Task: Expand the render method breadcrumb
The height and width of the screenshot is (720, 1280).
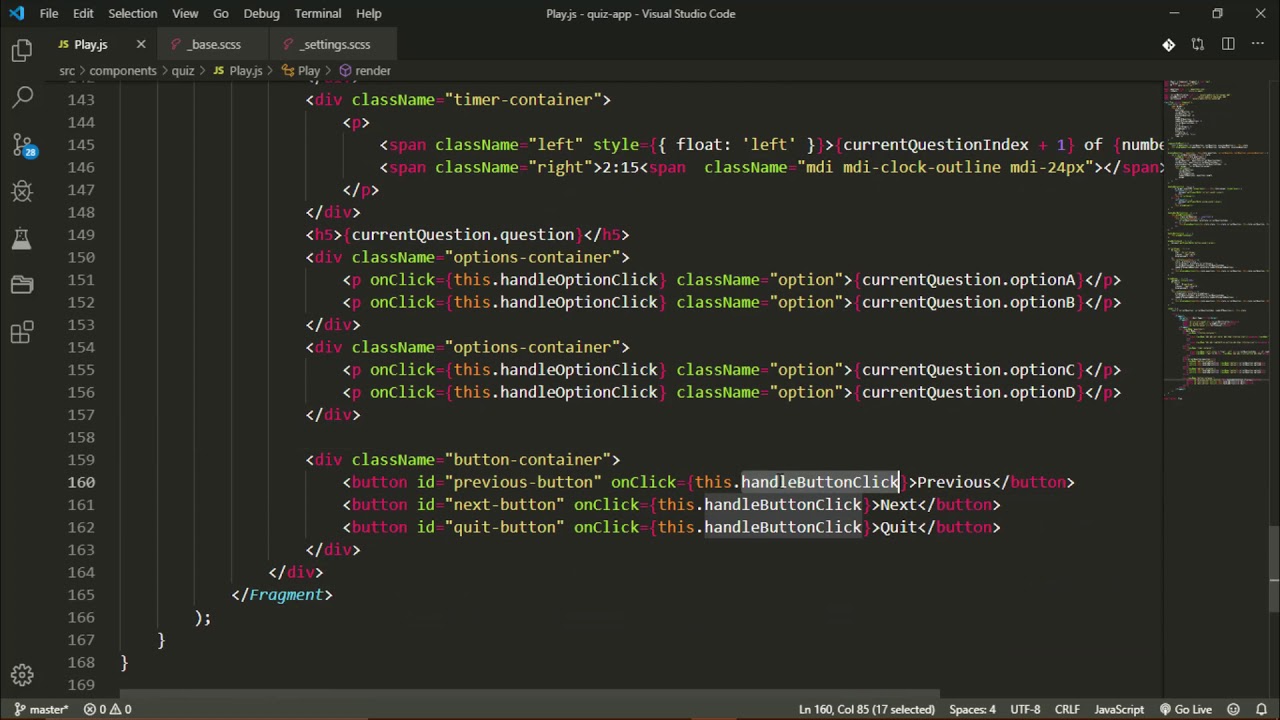Action: point(365,71)
